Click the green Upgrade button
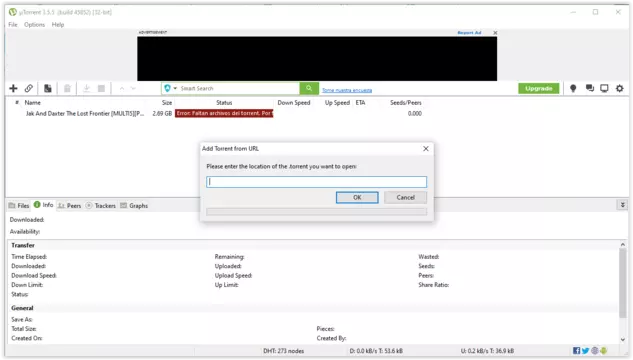Screen dimensions: 633x360 click(x=539, y=88)
